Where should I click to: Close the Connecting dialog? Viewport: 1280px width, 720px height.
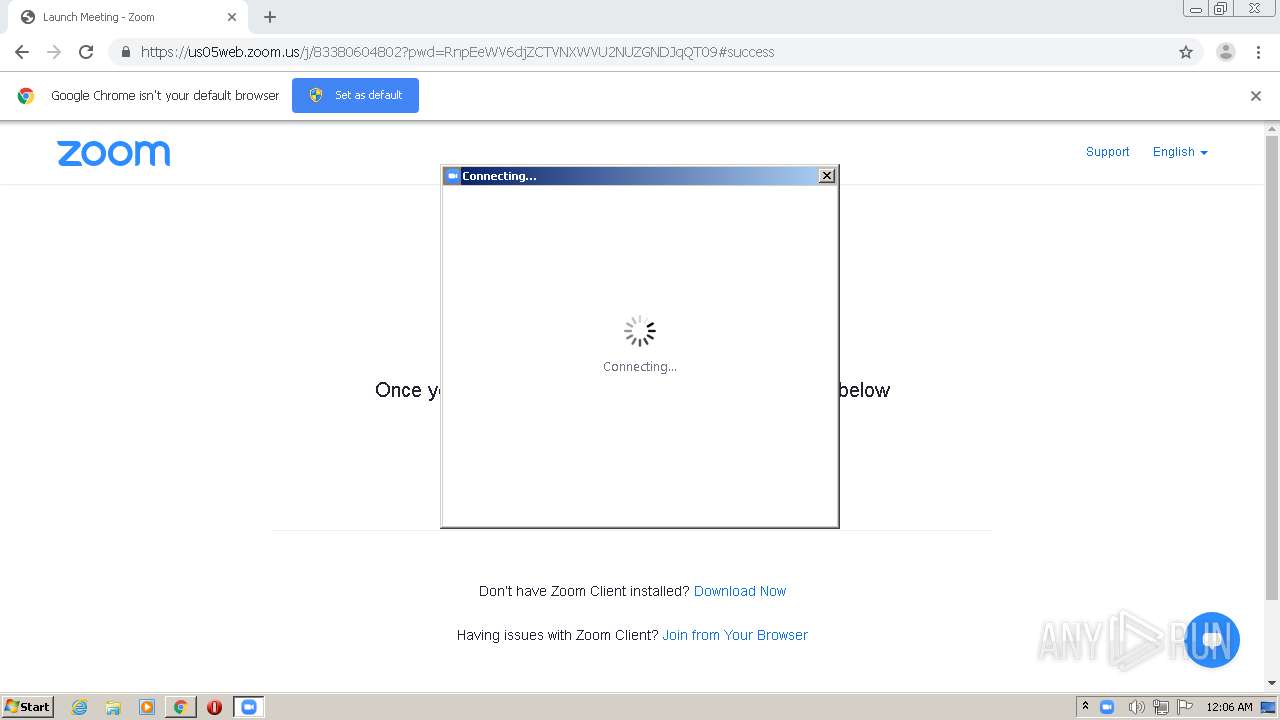click(827, 176)
